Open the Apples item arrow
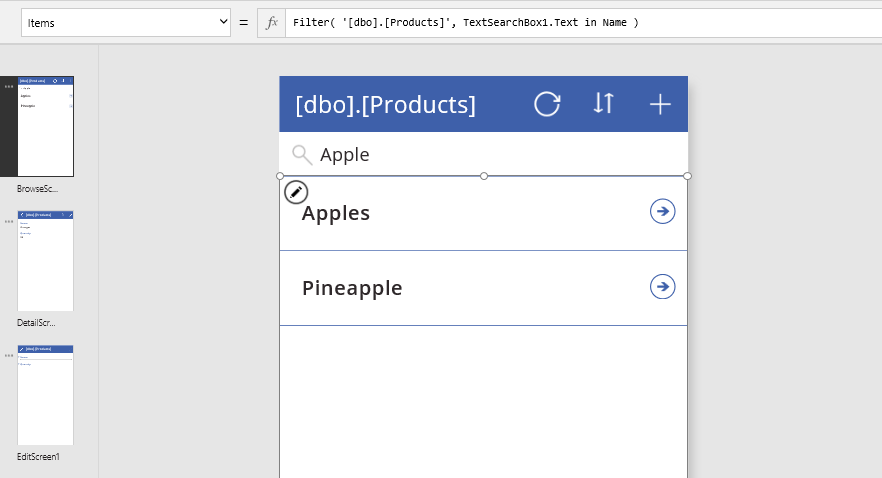882x478 pixels. tap(663, 211)
